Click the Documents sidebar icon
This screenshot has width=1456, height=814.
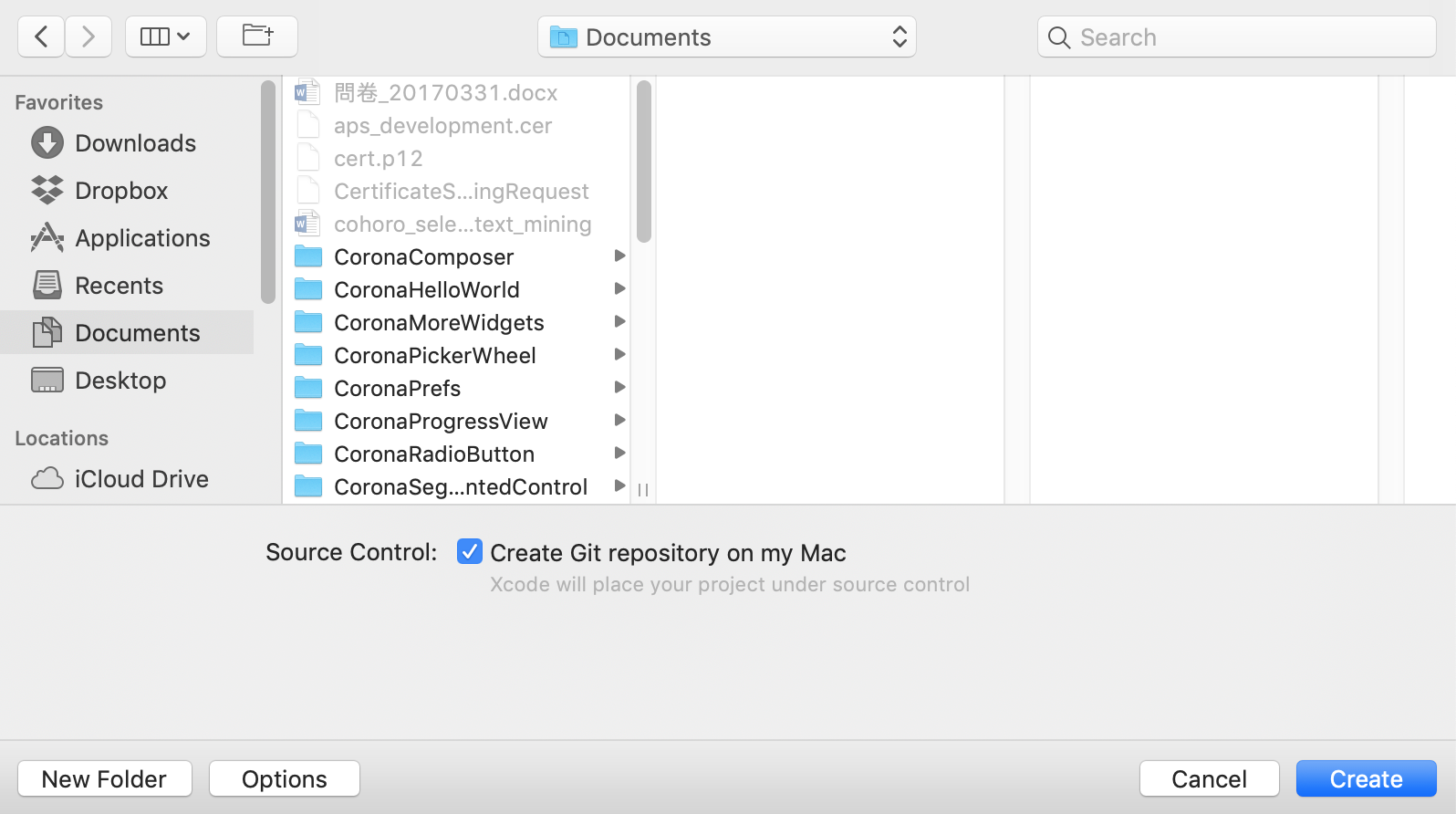click(x=47, y=332)
